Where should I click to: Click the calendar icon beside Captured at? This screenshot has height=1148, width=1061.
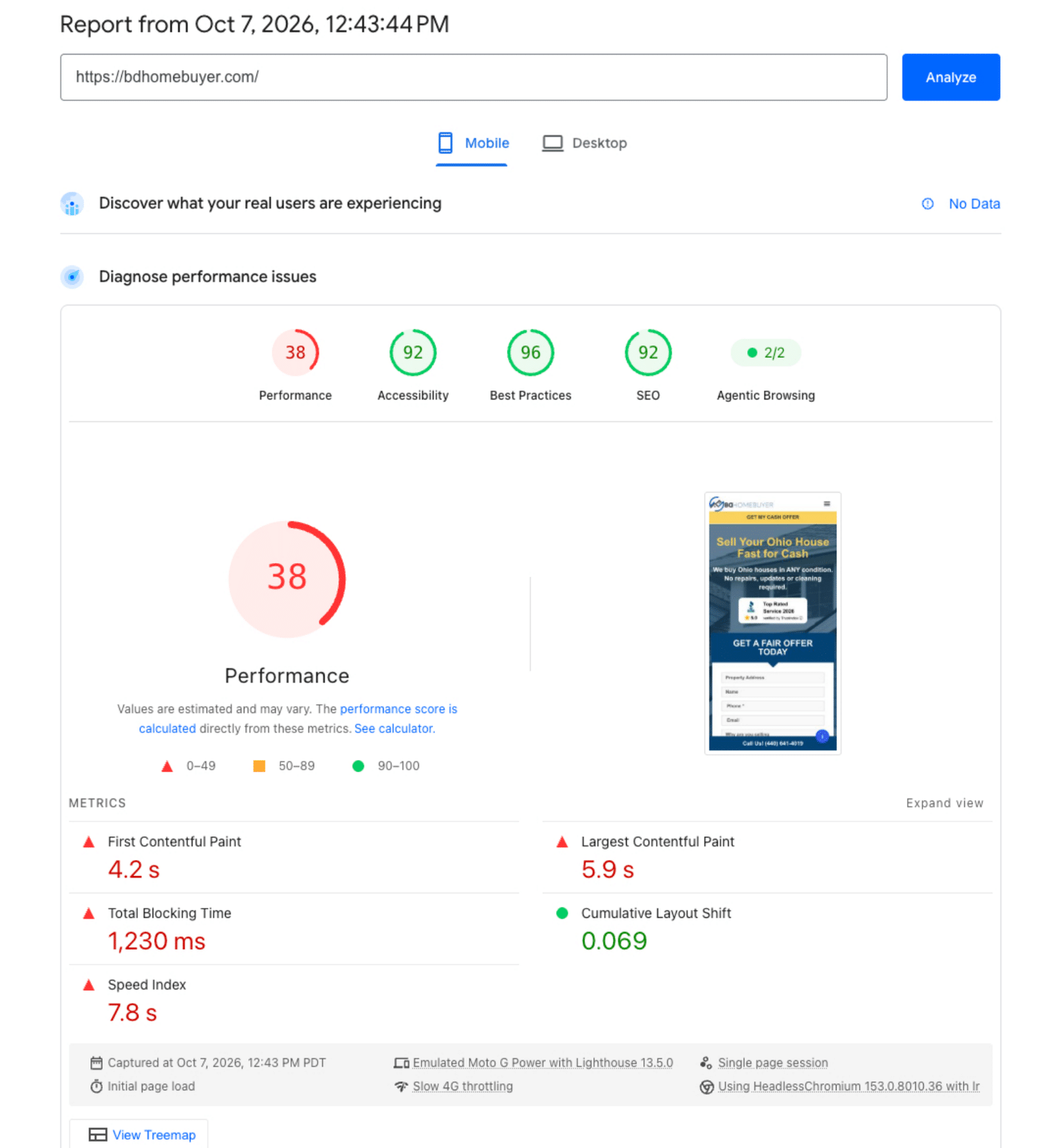[x=96, y=1063]
